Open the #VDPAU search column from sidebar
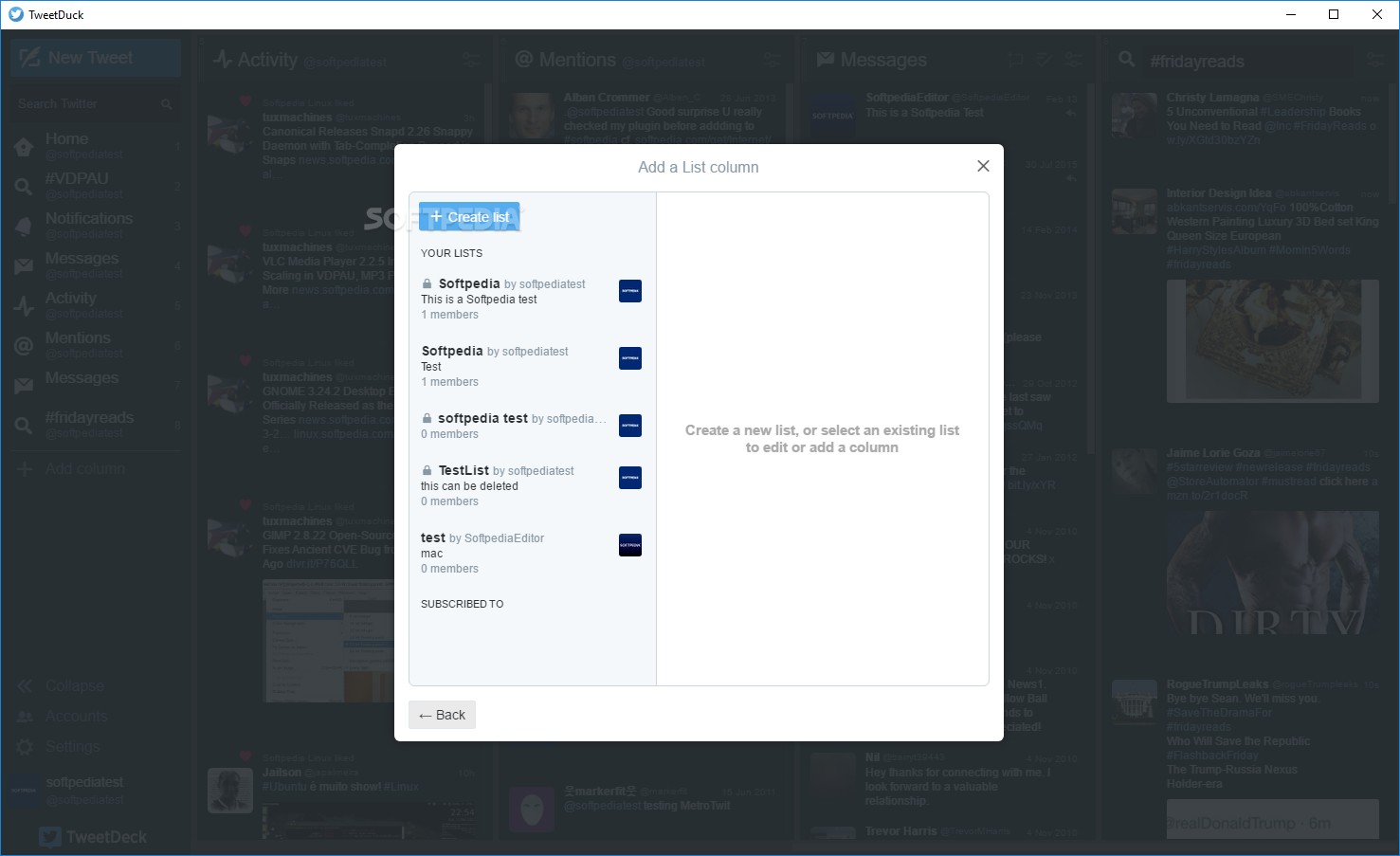The height and width of the screenshot is (856, 1400). coord(96,185)
